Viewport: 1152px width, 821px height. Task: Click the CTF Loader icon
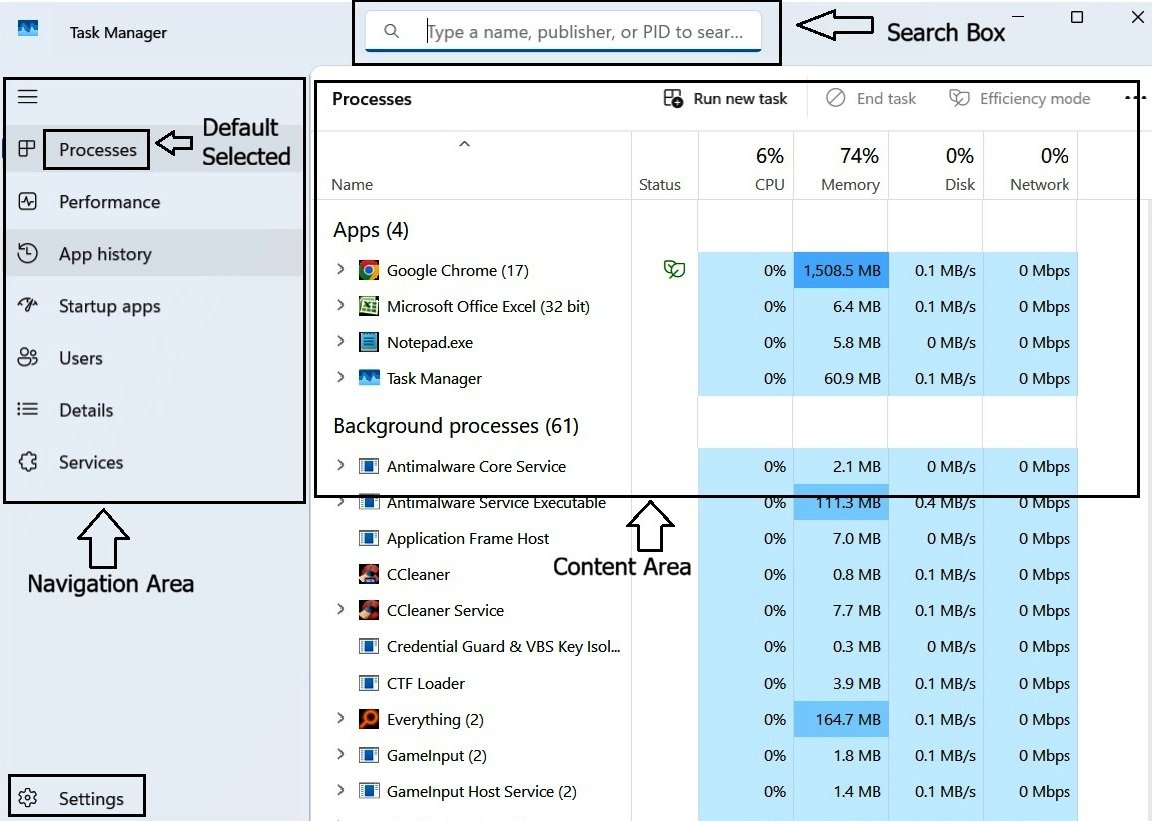(x=369, y=683)
